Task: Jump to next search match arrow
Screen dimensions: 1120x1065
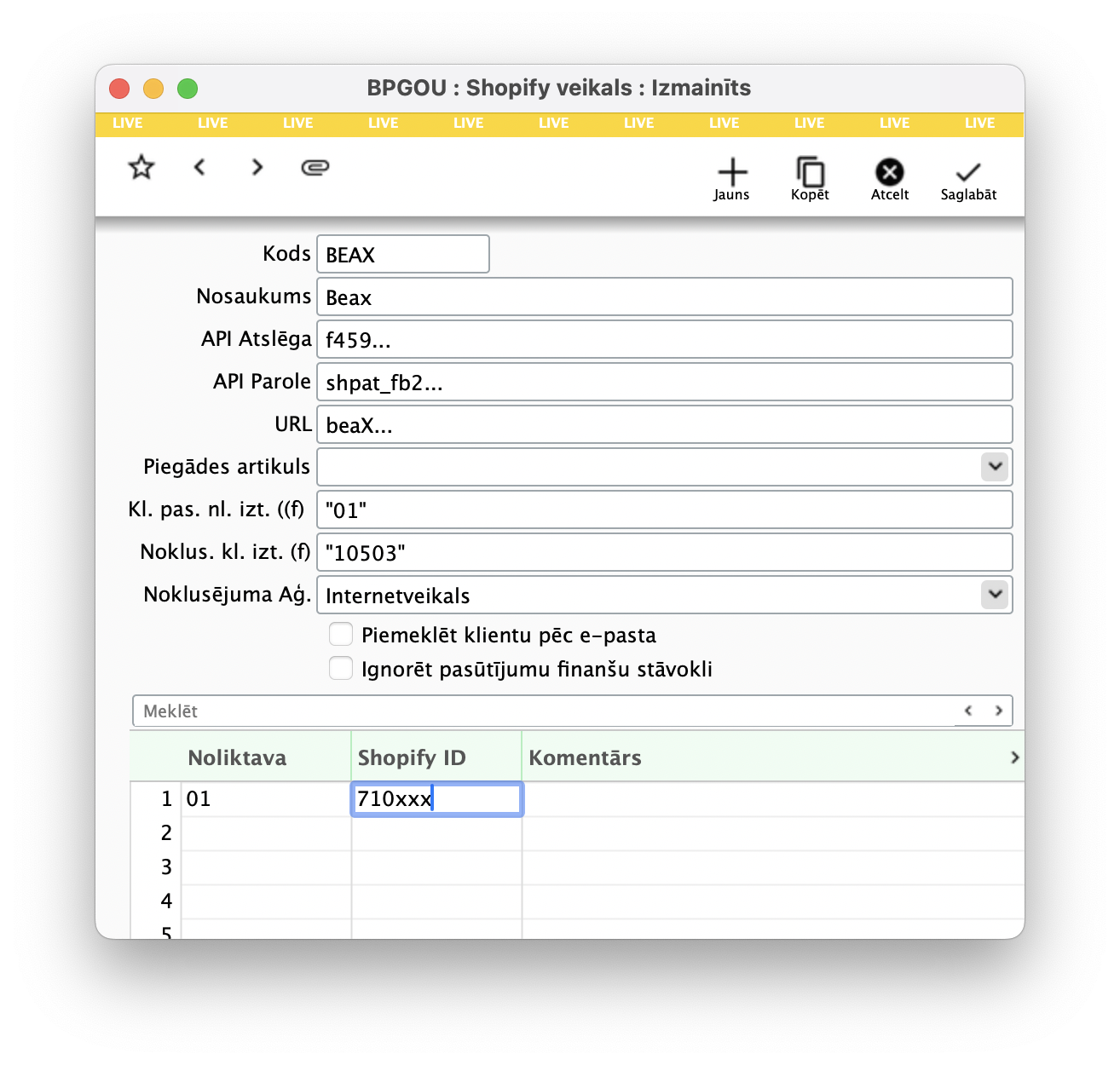Action: tap(998, 711)
